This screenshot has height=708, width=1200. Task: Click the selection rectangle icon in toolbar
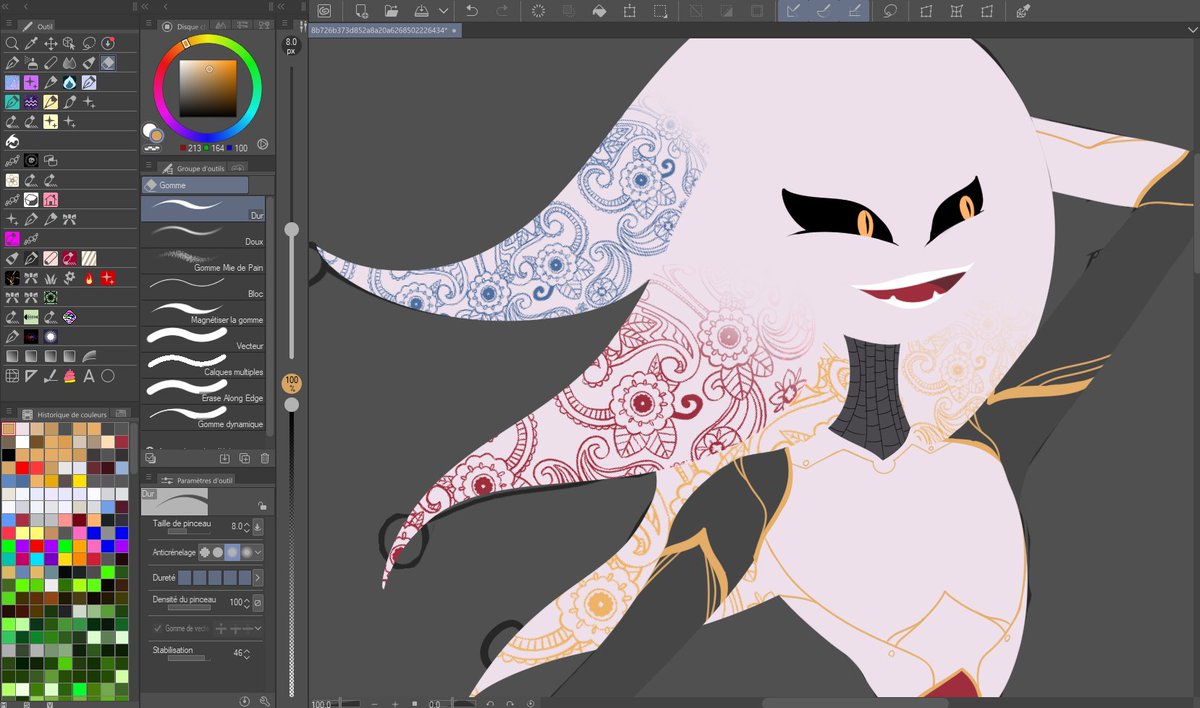660,11
